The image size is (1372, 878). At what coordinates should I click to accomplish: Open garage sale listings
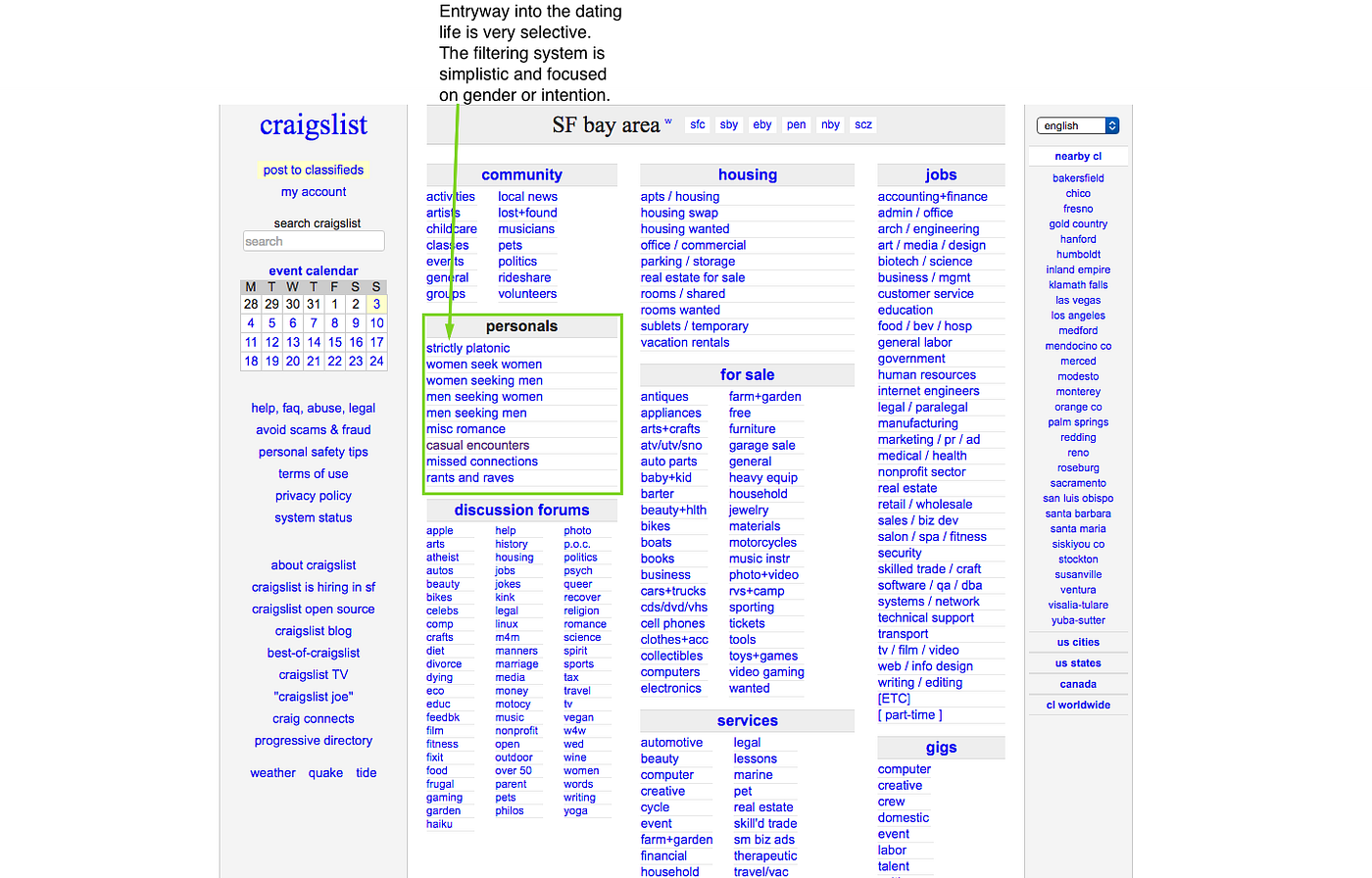point(762,446)
